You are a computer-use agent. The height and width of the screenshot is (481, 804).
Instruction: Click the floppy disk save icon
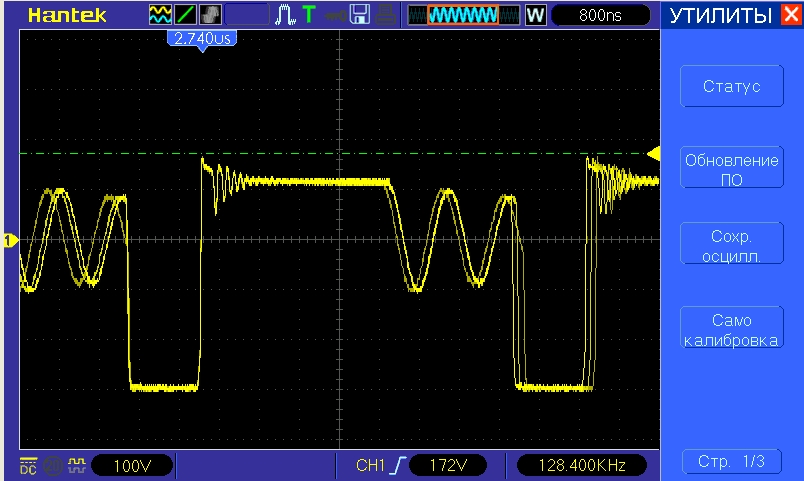pyautogui.click(x=359, y=15)
